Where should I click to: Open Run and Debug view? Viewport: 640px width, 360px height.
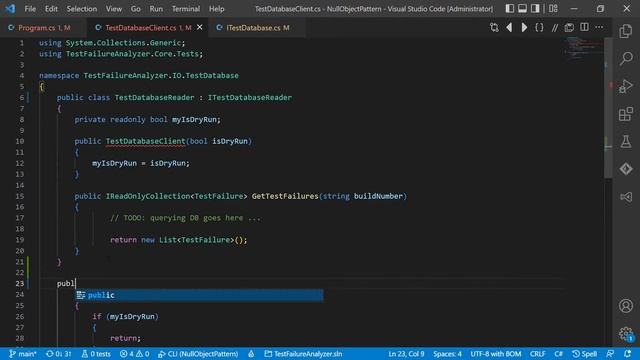coord(626,86)
